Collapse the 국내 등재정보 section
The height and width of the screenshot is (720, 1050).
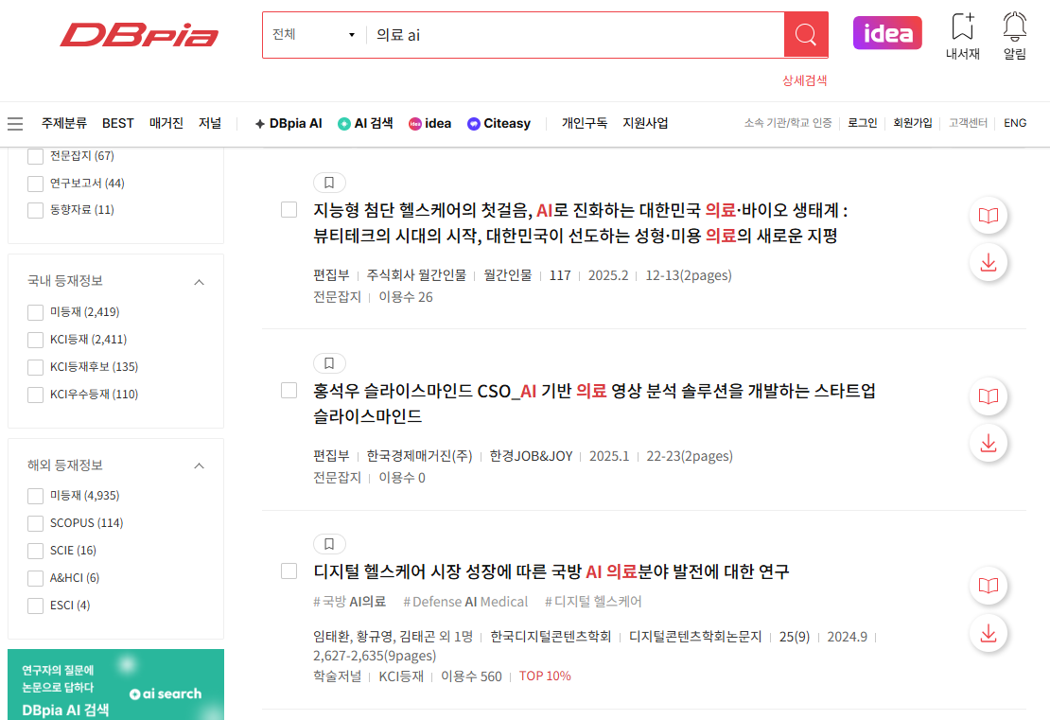[x=199, y=282]
